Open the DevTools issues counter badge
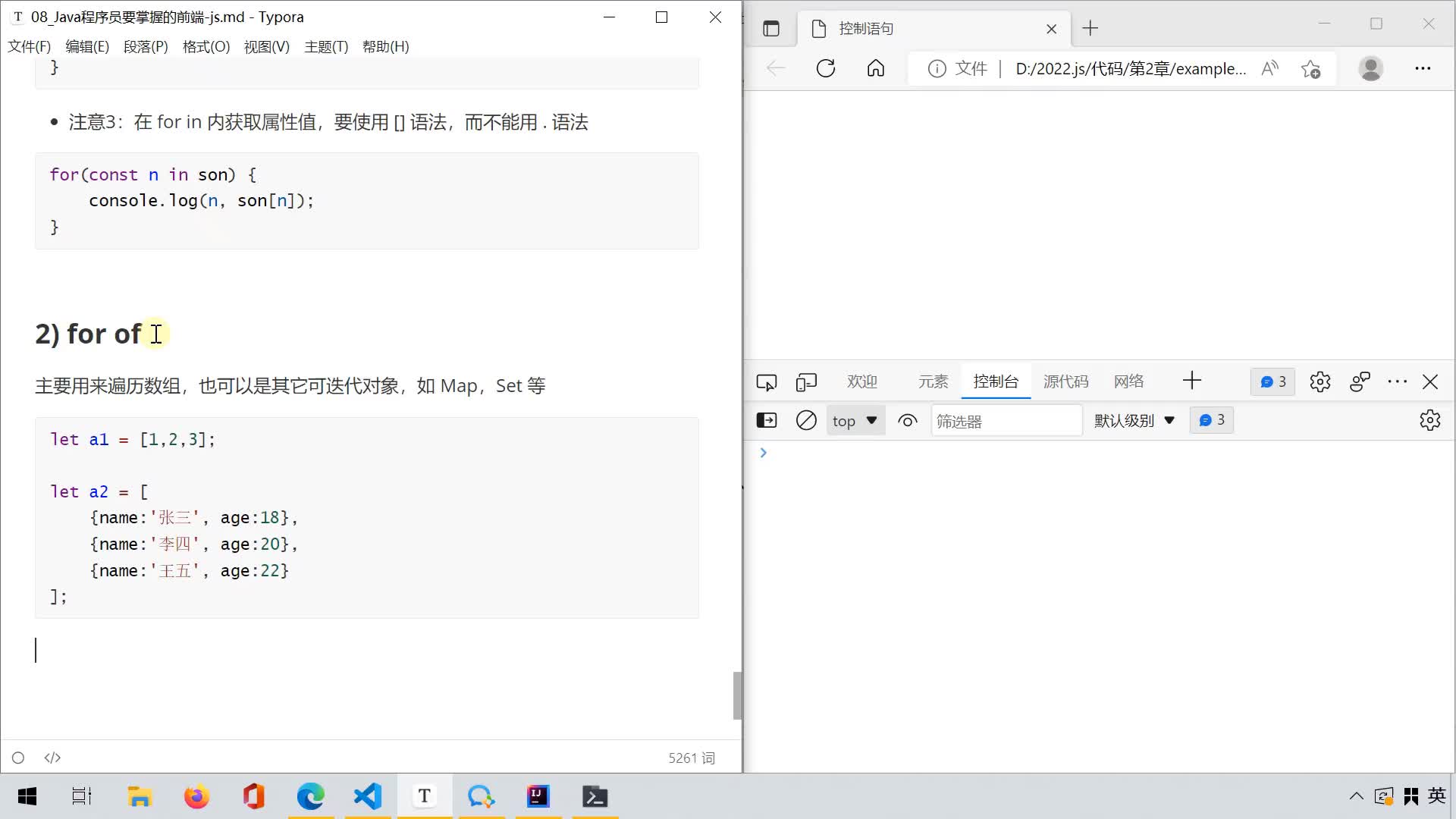 coord(1273,382)
